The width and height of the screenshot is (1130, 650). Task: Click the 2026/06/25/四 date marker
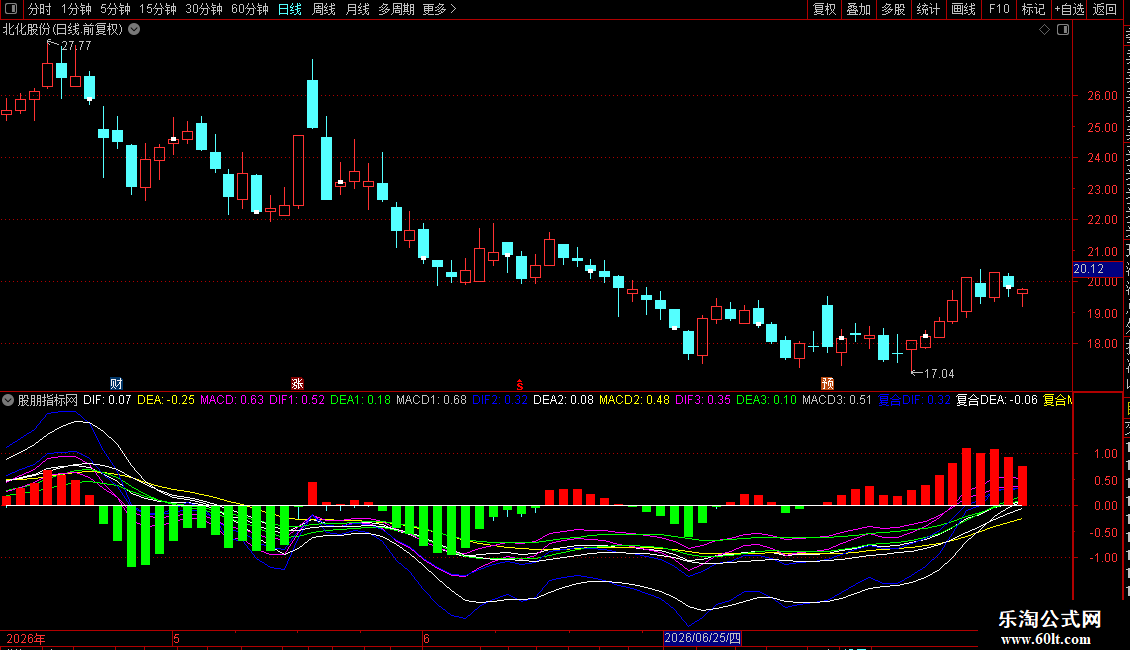pyautogui.click(x=703, y=638)
